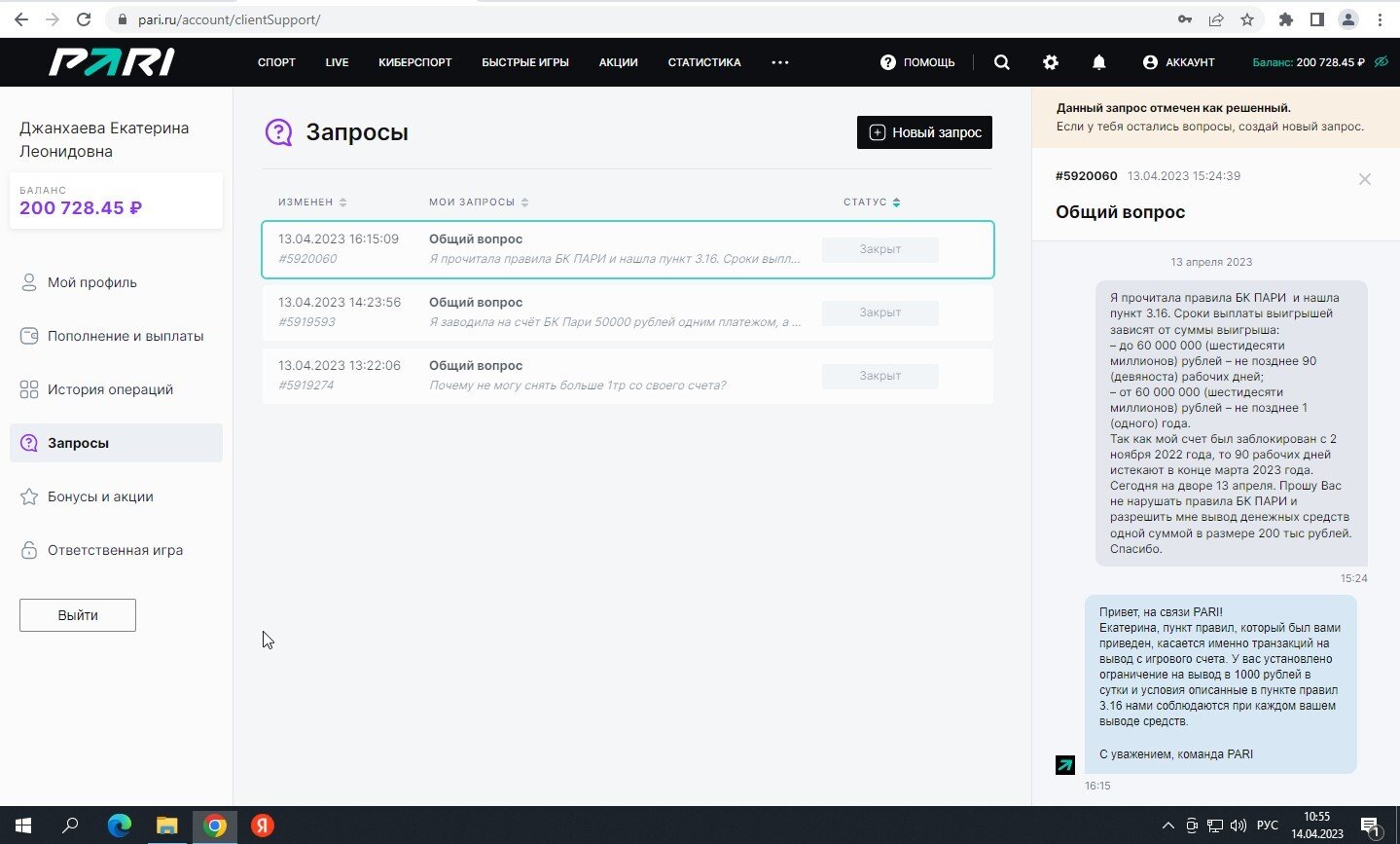Go to Пополнение и выплаты section
Viewport: 1400px width, 844px height.
coord(126,336)
